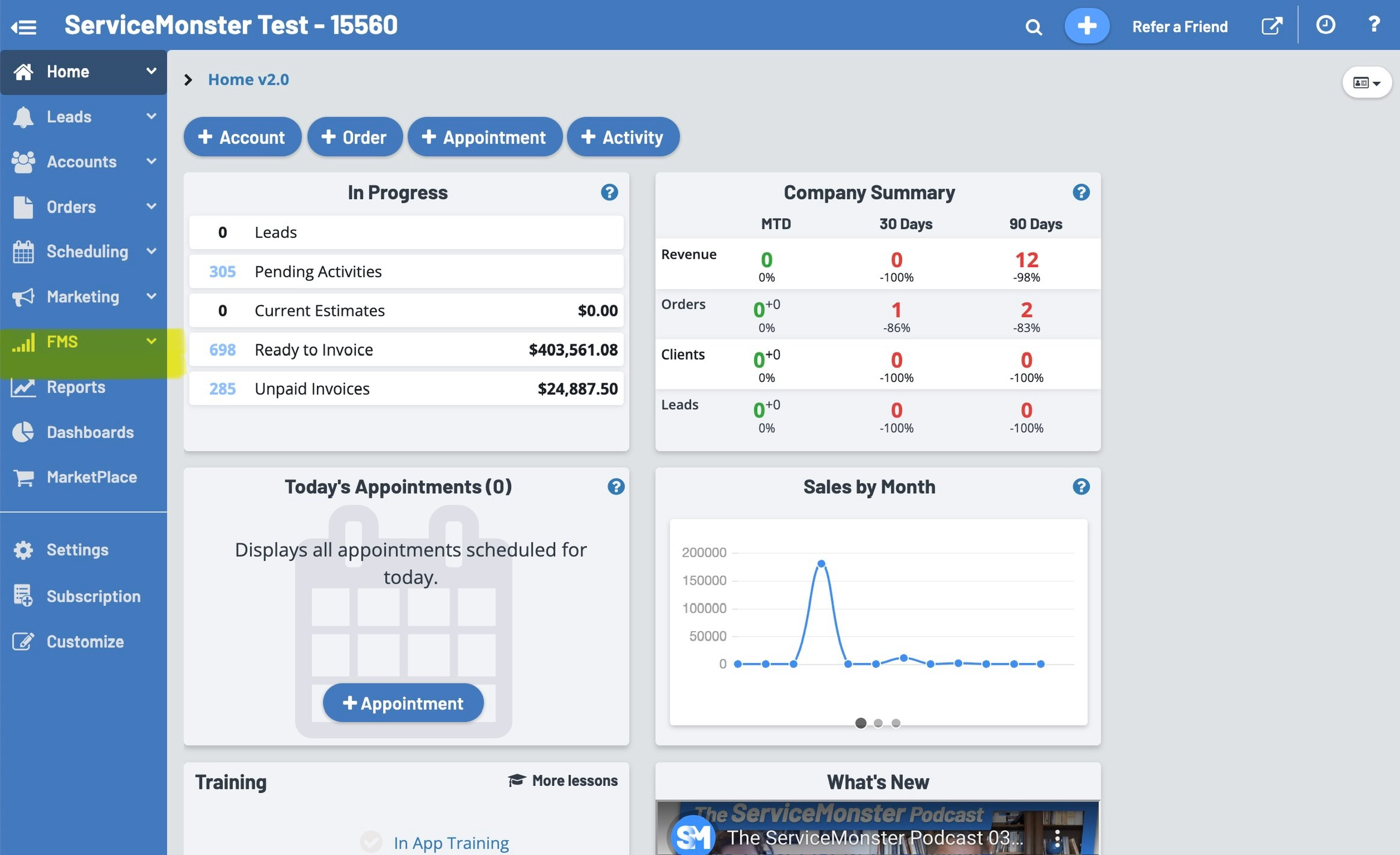Toggle the In App Training checkmark
The width and height of the screenshot is (1400, 855).
(x=371, y=842)
